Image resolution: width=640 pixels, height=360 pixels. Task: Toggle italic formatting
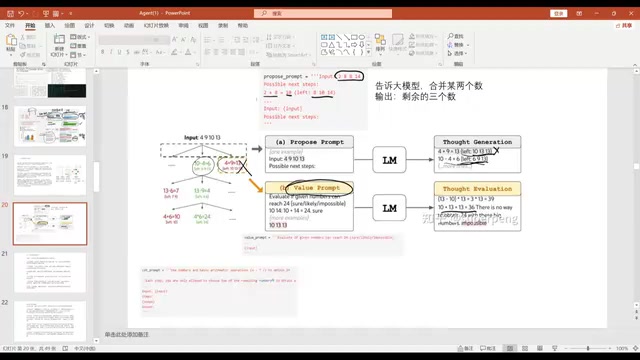point(111,52)
